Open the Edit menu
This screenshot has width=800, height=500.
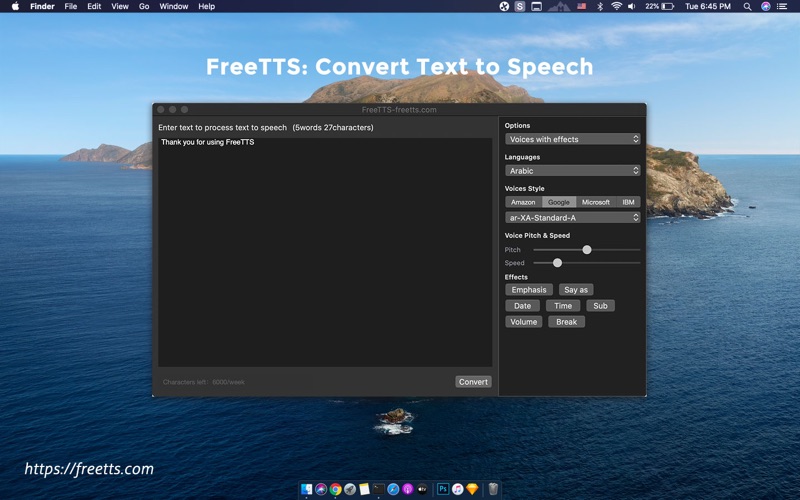(x=94, y=6)
